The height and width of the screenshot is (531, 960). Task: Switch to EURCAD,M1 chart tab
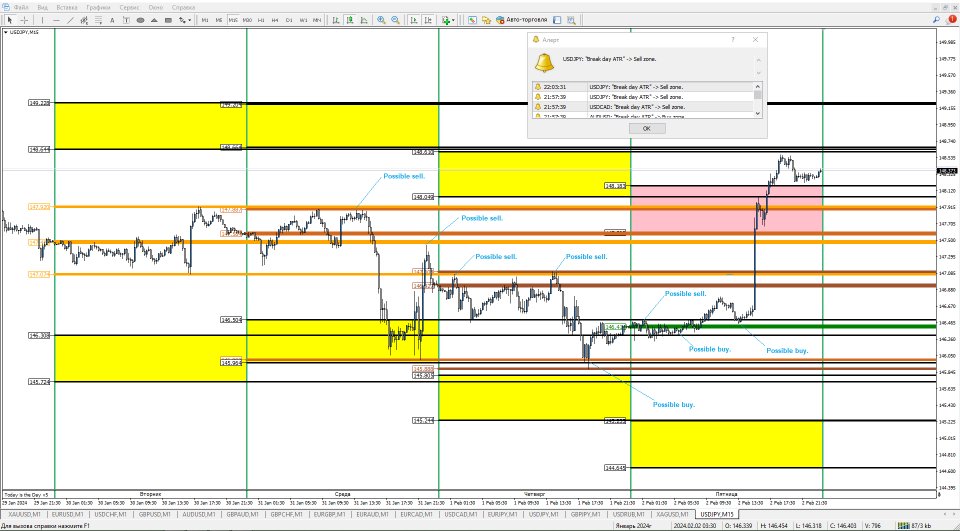[416, 514]
